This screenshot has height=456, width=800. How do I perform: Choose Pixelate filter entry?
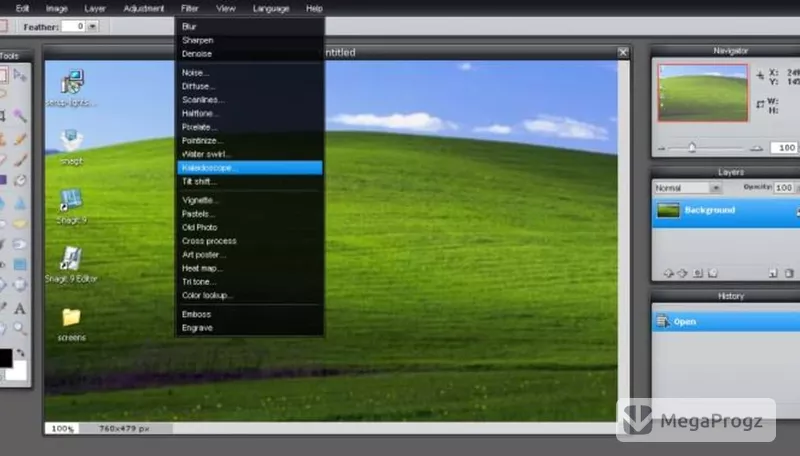250,128
